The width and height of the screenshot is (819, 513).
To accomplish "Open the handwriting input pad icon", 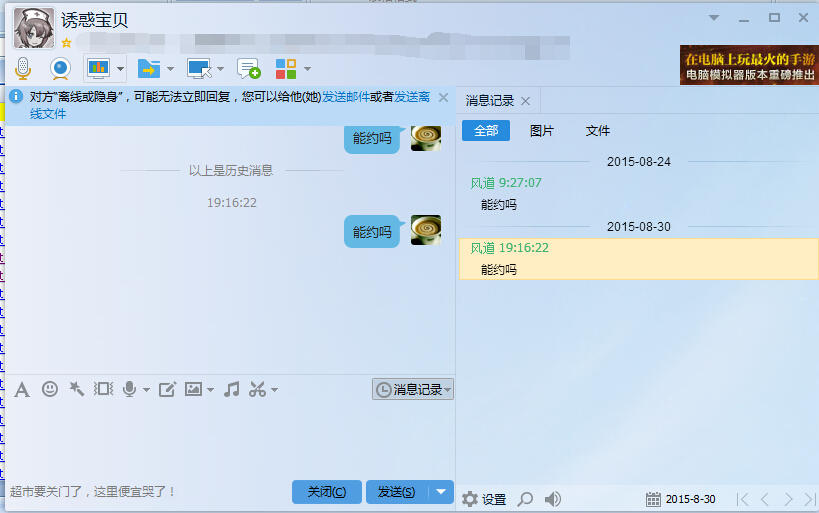I will coord(167,389).
